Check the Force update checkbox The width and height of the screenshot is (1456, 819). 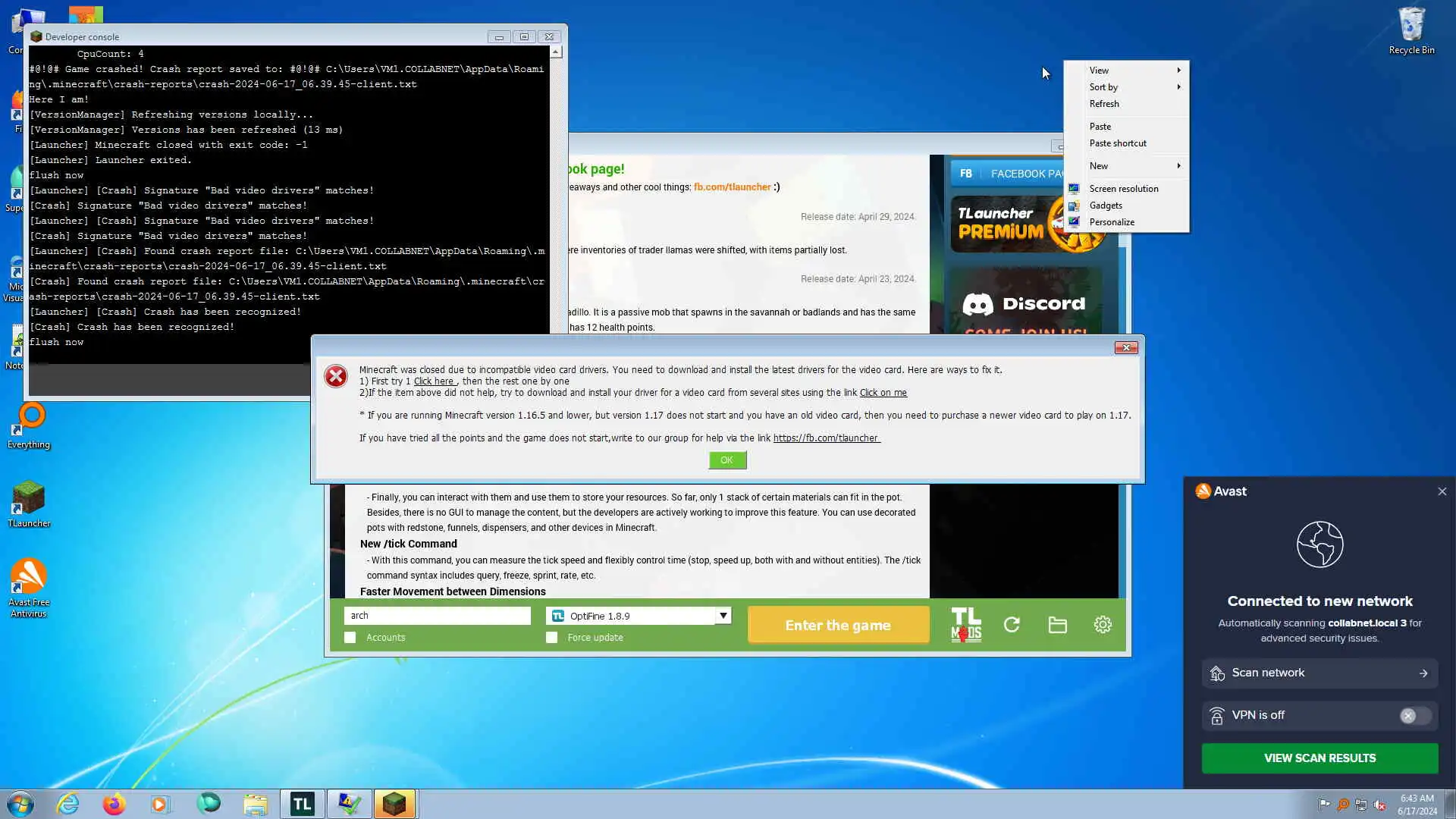coord(551,638)
